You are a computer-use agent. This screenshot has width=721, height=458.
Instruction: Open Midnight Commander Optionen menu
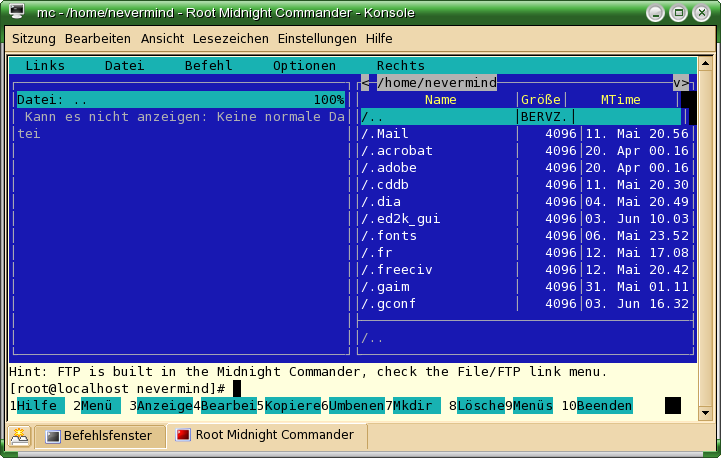(304, 66)
